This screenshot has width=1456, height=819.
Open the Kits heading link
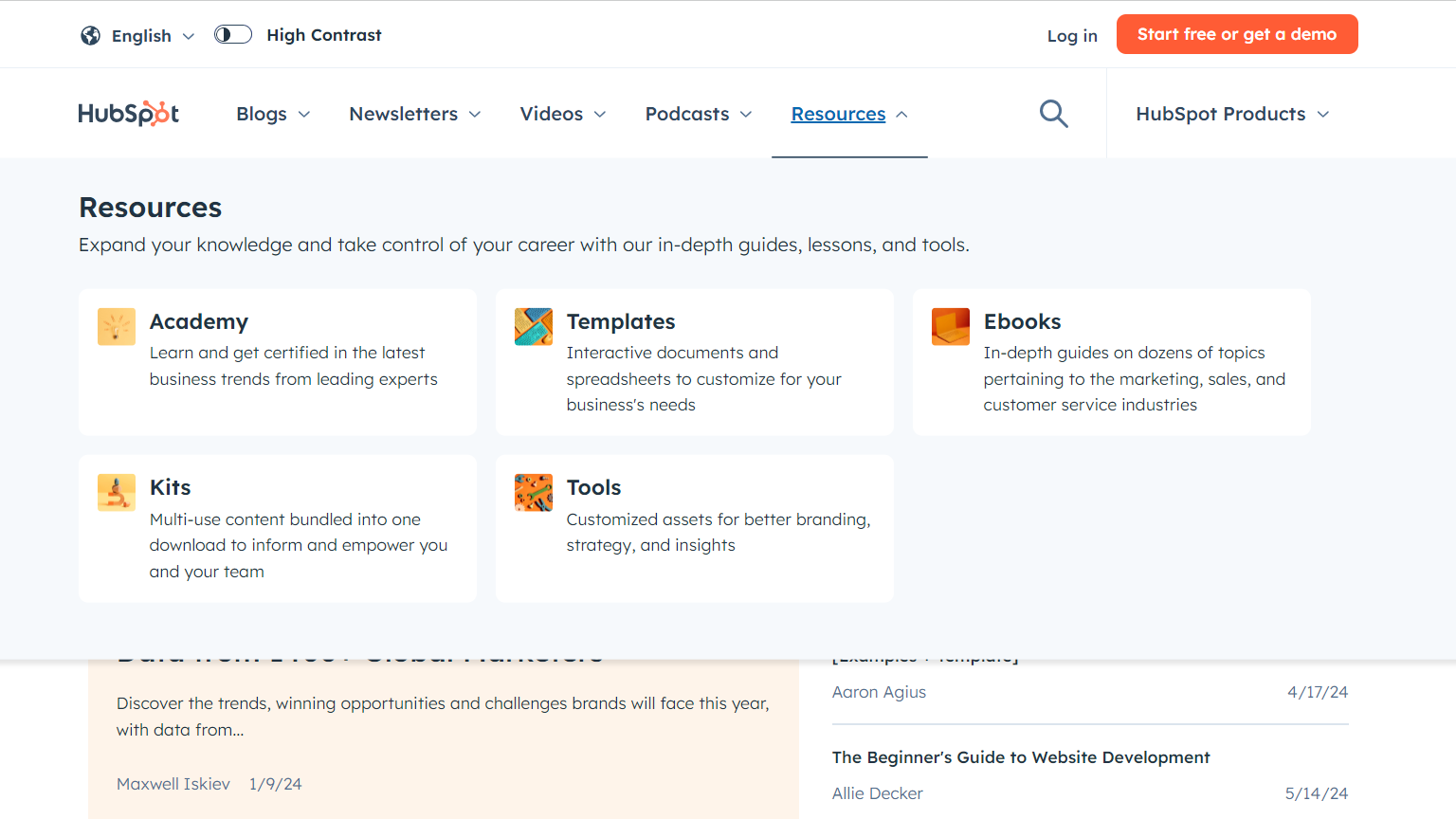pyautogui.click(x=171, y=487)
